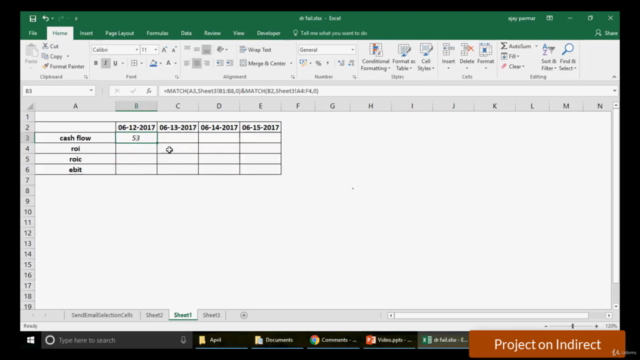Apply the font color
Screen dimensions: 640x360
[x=168, y=63]
